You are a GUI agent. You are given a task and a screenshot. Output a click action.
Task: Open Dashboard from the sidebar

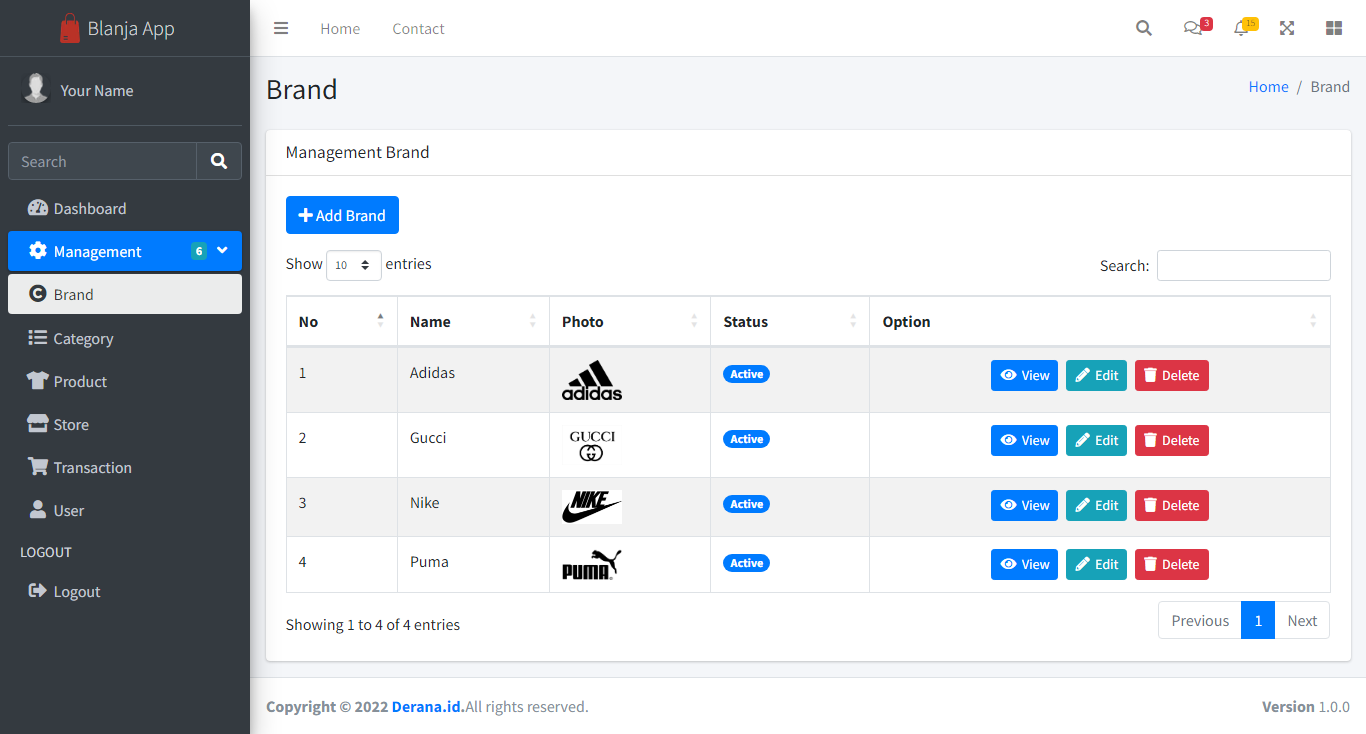[x=125, y=208]
